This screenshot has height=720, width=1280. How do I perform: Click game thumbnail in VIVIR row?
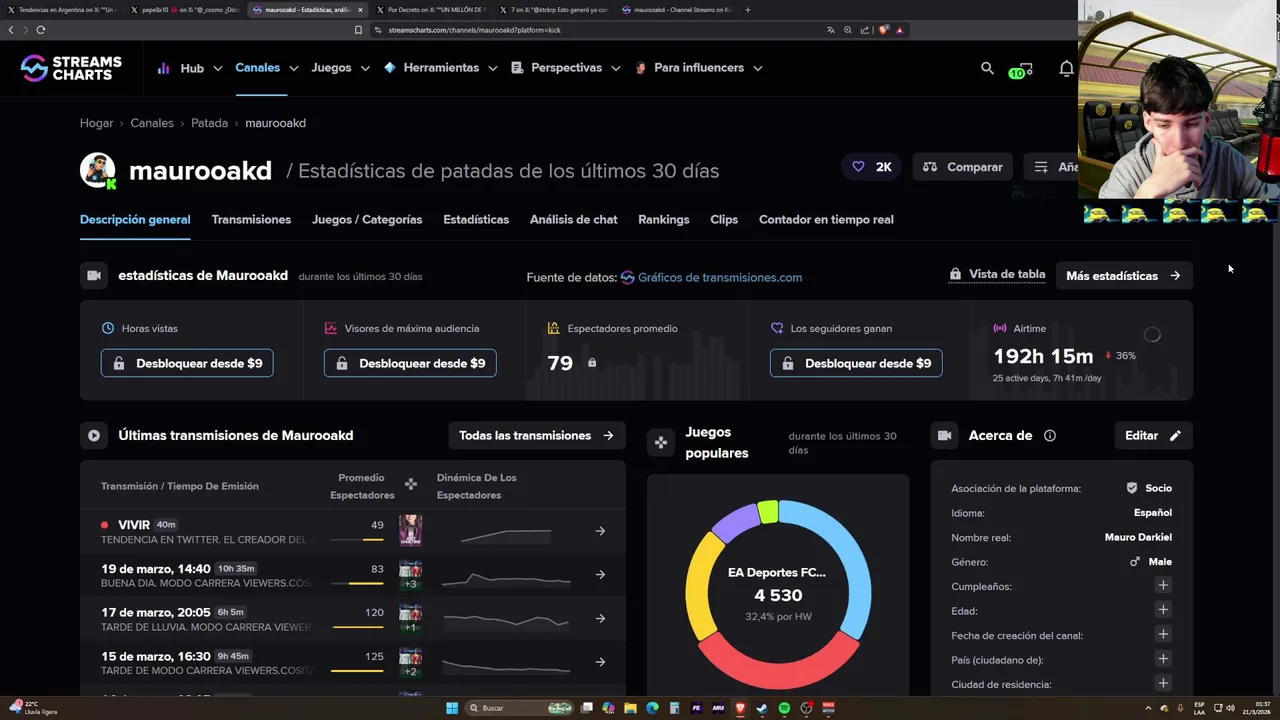click(x=410, y=530)
